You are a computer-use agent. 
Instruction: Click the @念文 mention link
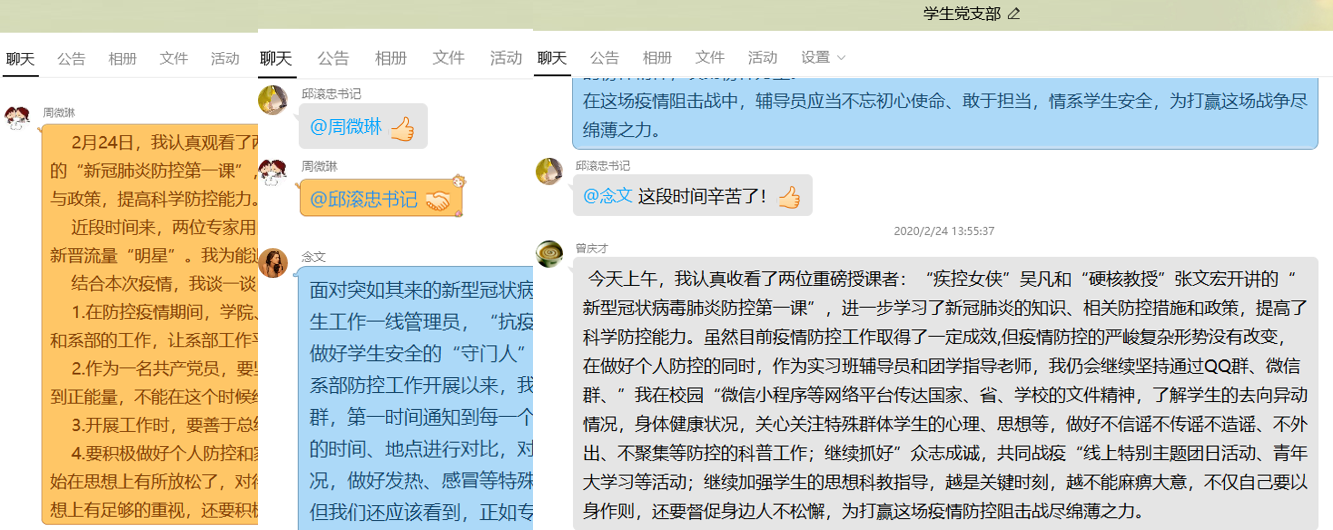(608, 196)
